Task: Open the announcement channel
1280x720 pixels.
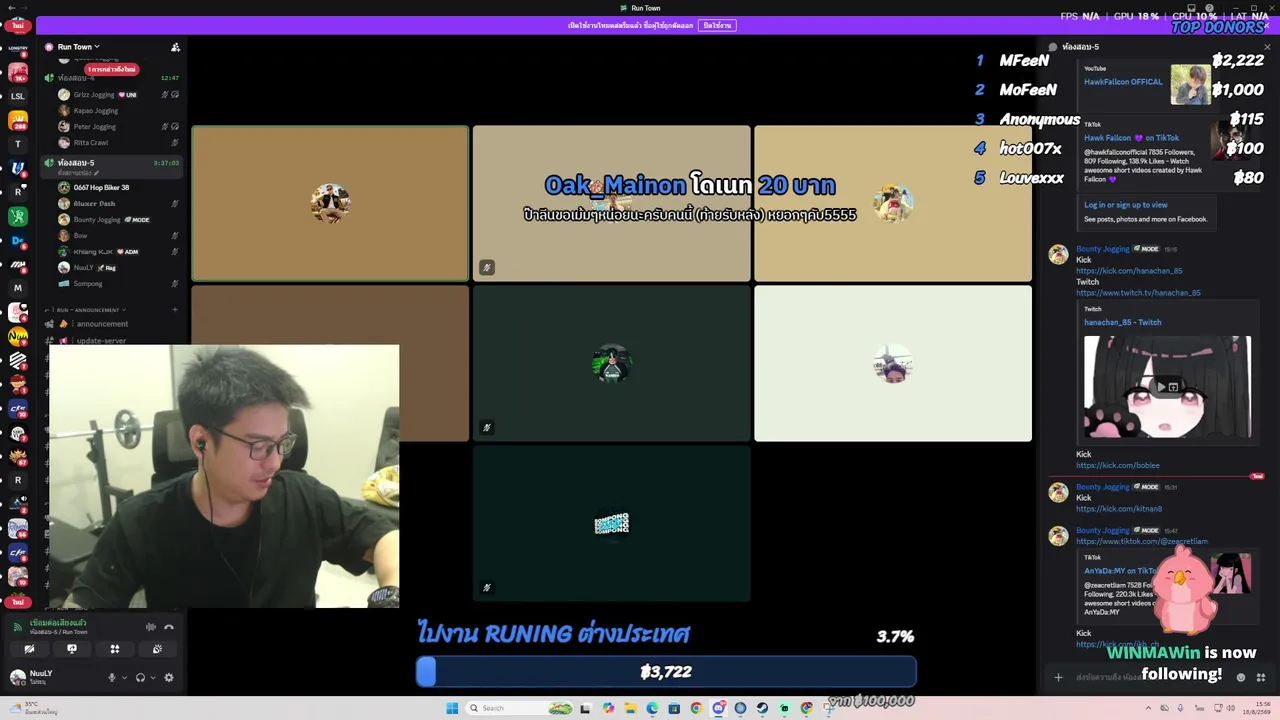Action: tap(102, 324)
